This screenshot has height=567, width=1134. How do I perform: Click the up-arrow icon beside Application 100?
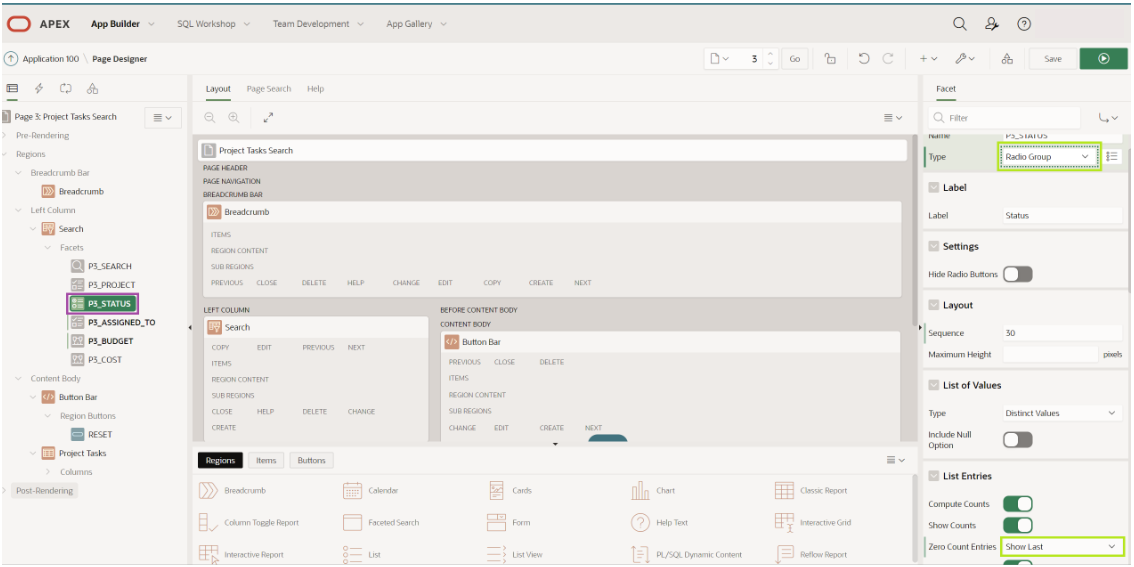(x=11, y=59)
